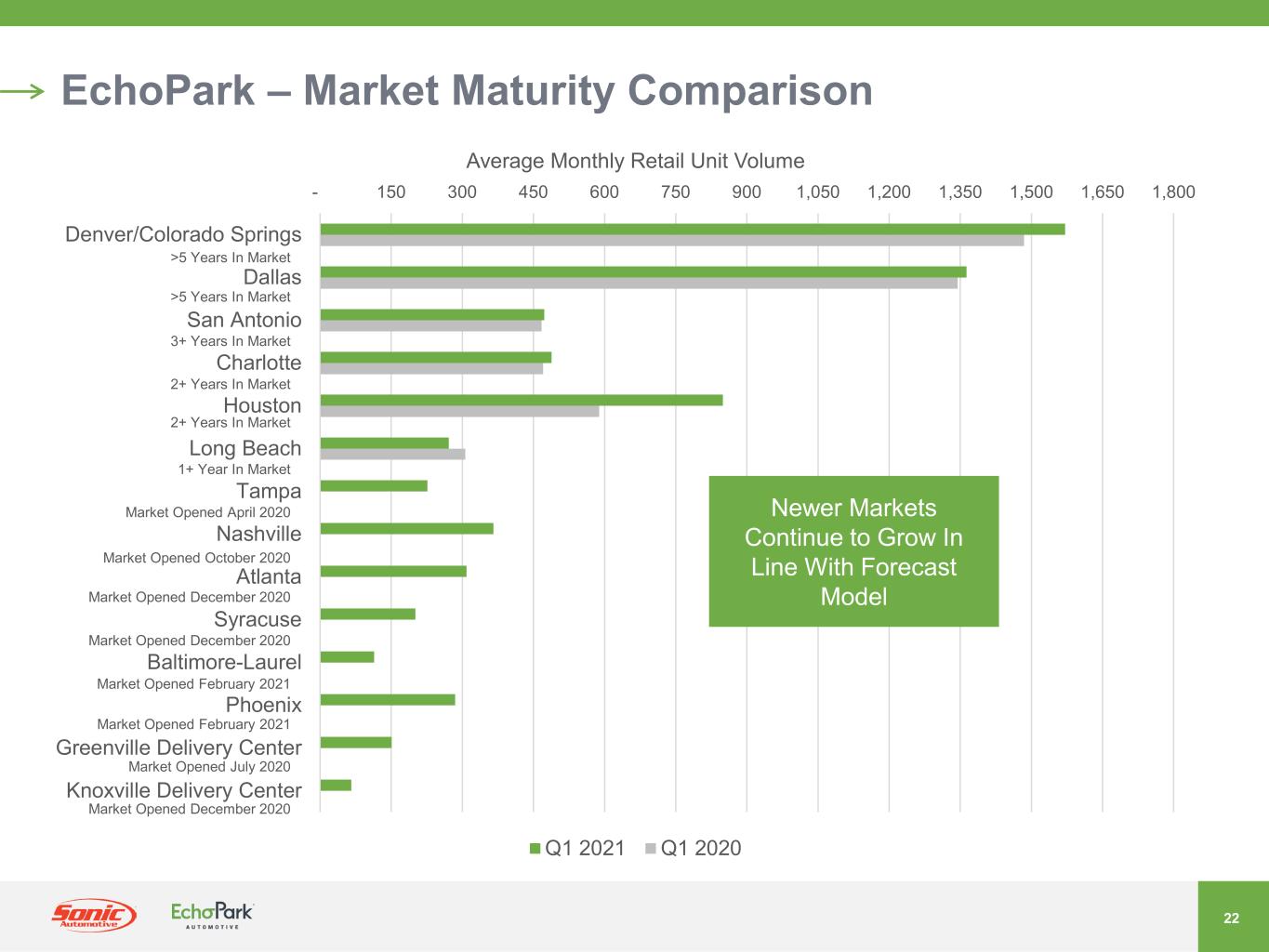
Task: Select the Greenville Delivery Center label
Action: click(178, 747)
